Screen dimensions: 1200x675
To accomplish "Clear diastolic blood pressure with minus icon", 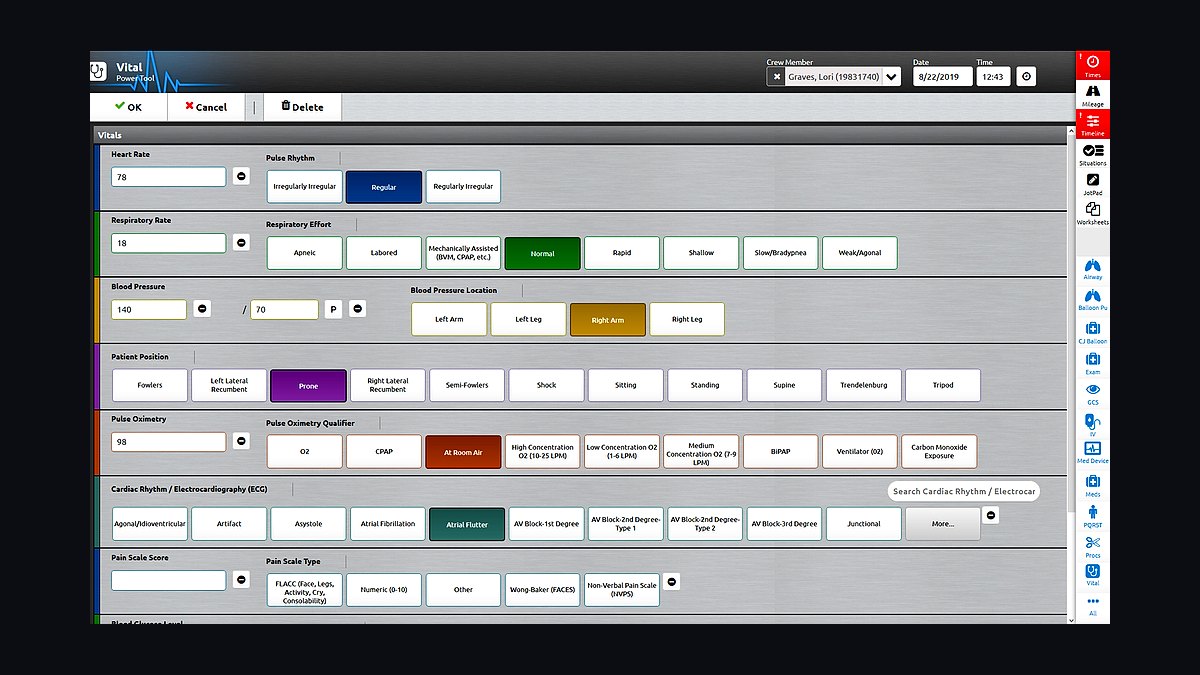I will point(357,310).
